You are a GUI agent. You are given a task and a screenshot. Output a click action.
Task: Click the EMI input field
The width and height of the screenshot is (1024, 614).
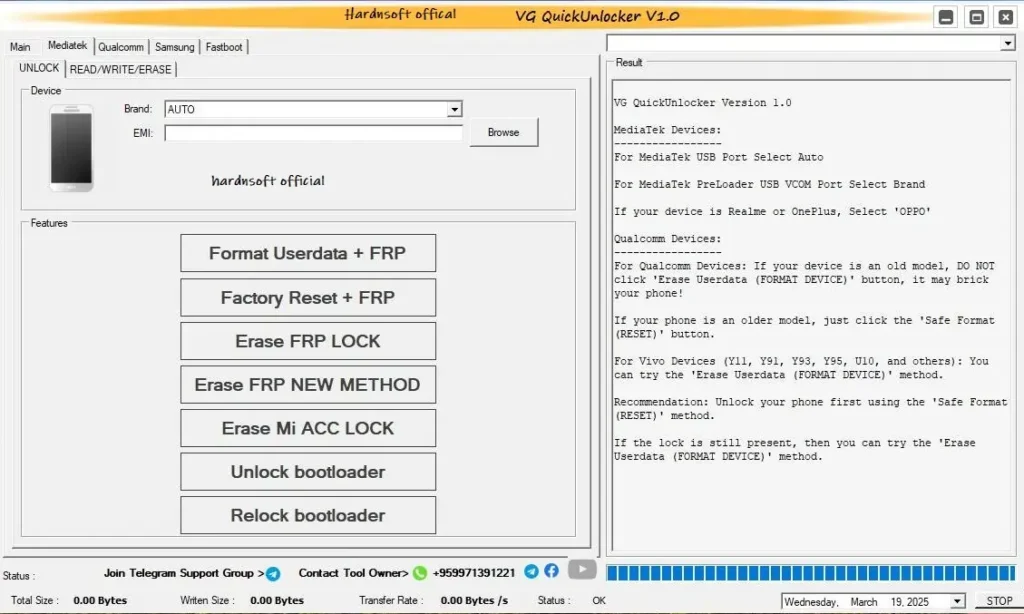[313, 133]
